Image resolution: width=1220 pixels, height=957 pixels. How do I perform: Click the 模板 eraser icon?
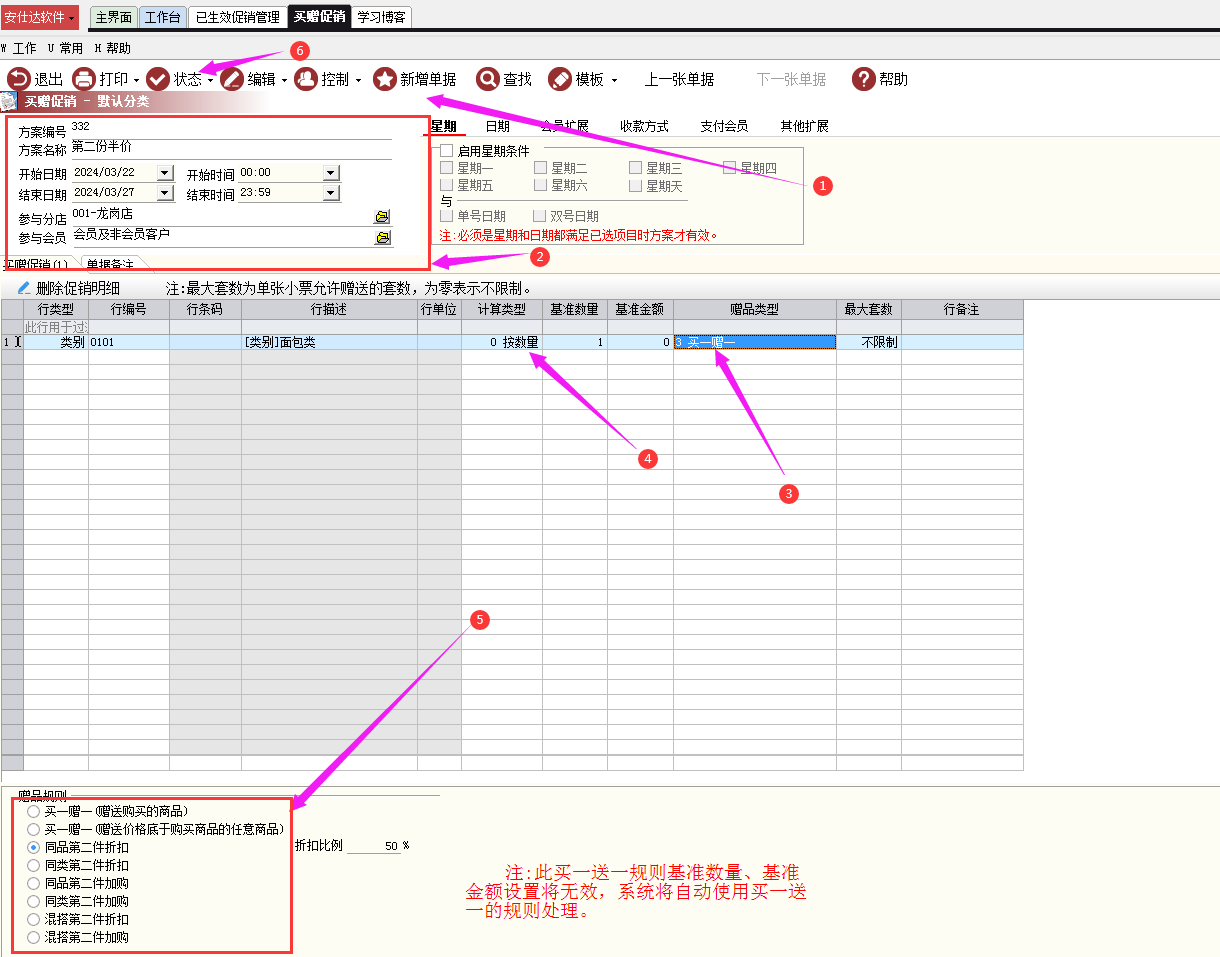point(560,79)
